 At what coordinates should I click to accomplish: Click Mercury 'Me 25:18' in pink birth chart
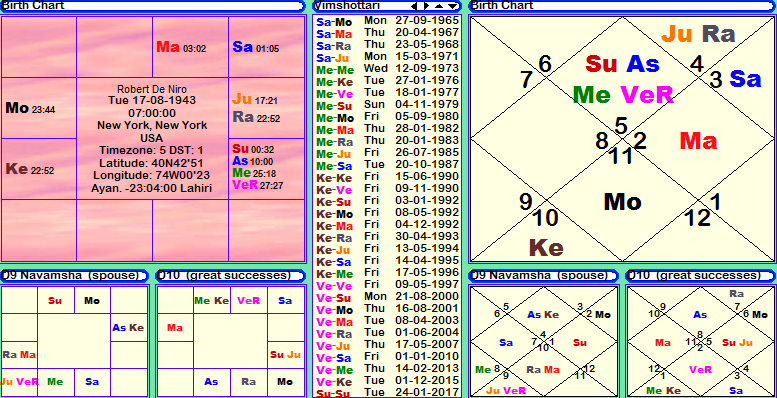click(x=254, y=173)
